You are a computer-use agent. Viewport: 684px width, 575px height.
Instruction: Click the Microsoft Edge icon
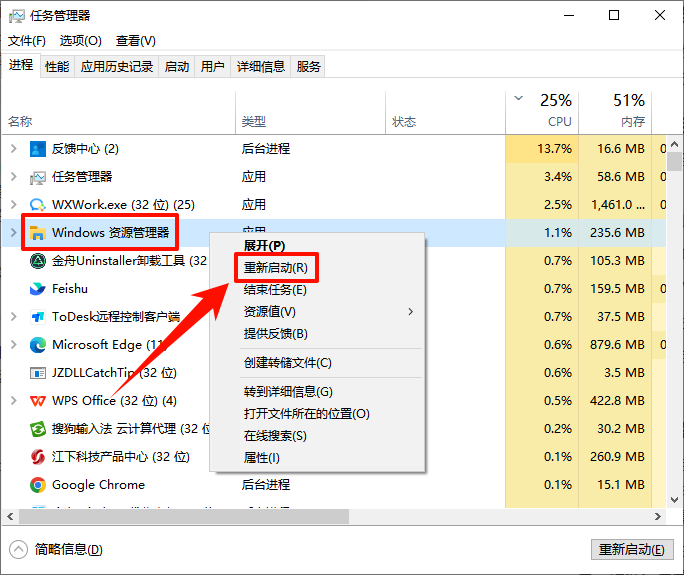coord(38,345)
